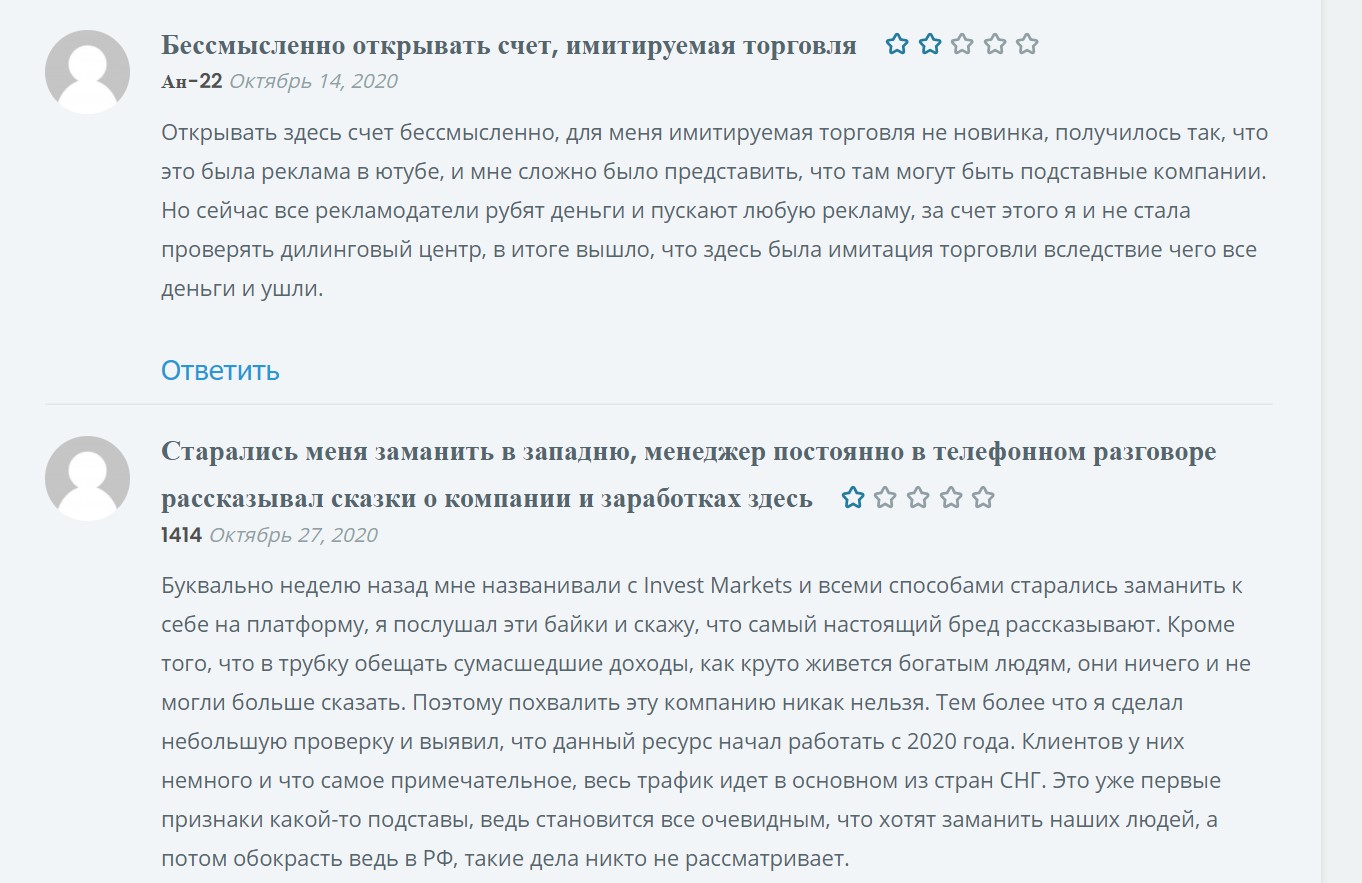The image size is (1362, 883).
Task: Click author name Ан-22
Action: tap(191, 81)
